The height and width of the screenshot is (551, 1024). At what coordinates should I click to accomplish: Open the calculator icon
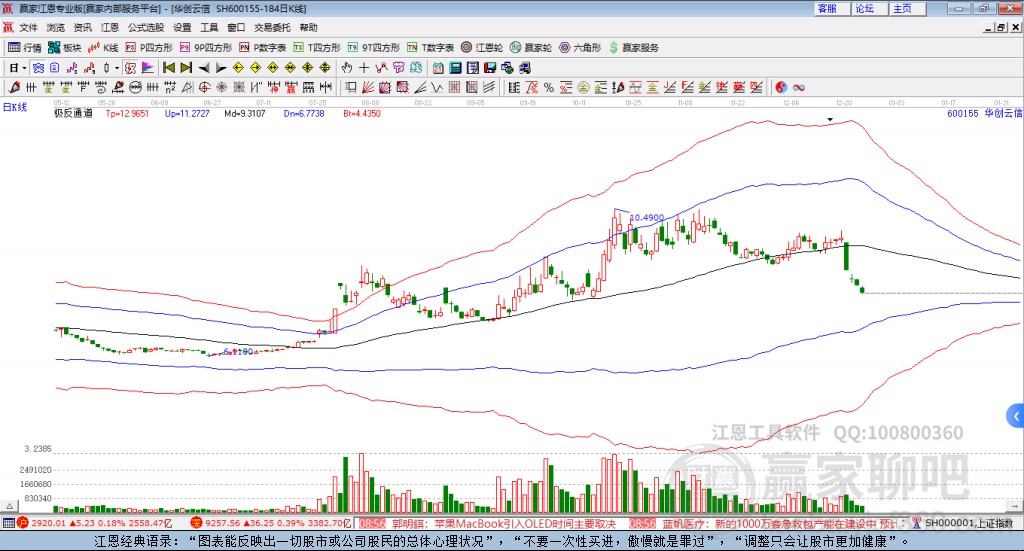[455, 68]
